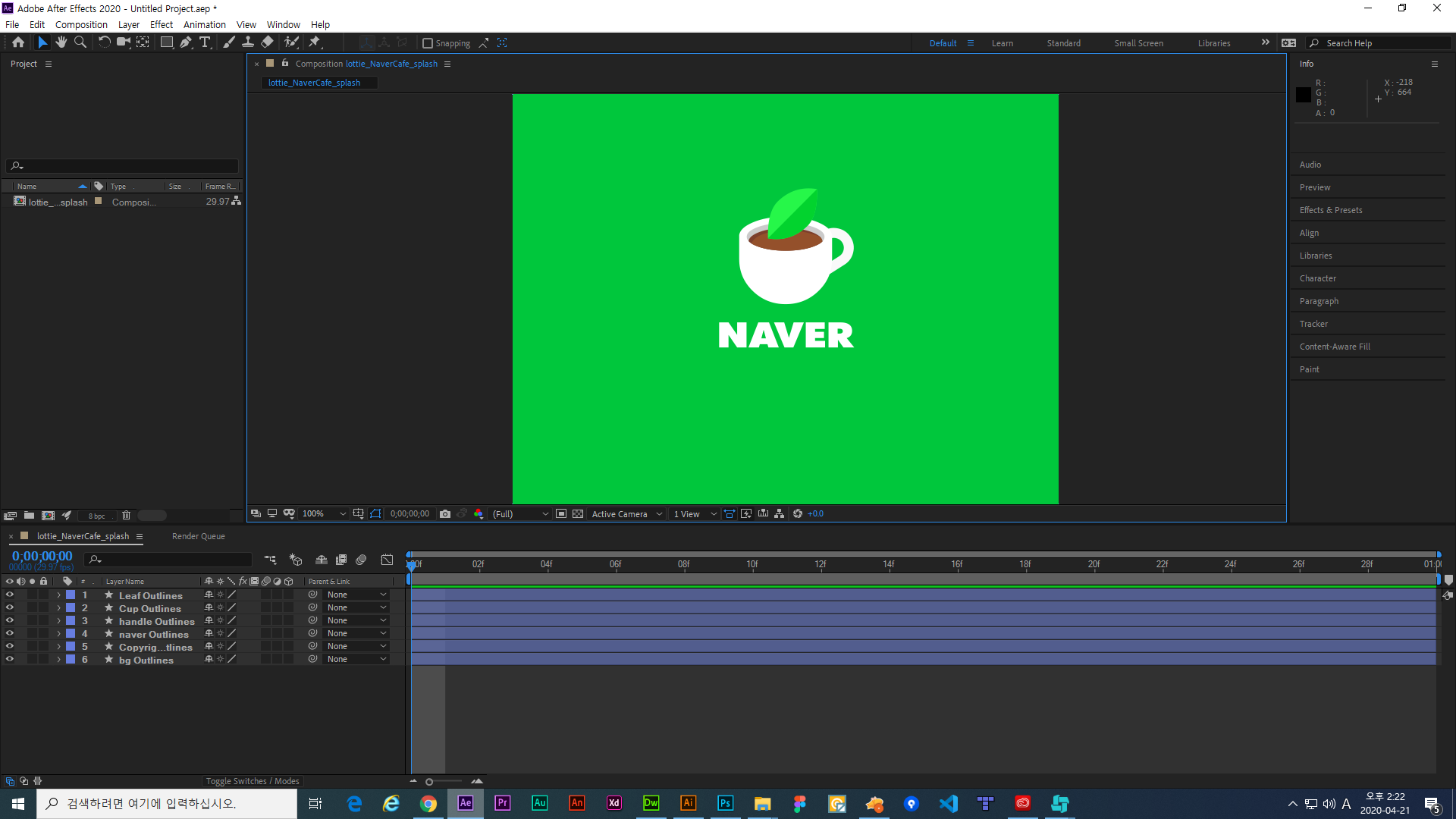Take a snapshot with the camera icon

pos(445,513)
